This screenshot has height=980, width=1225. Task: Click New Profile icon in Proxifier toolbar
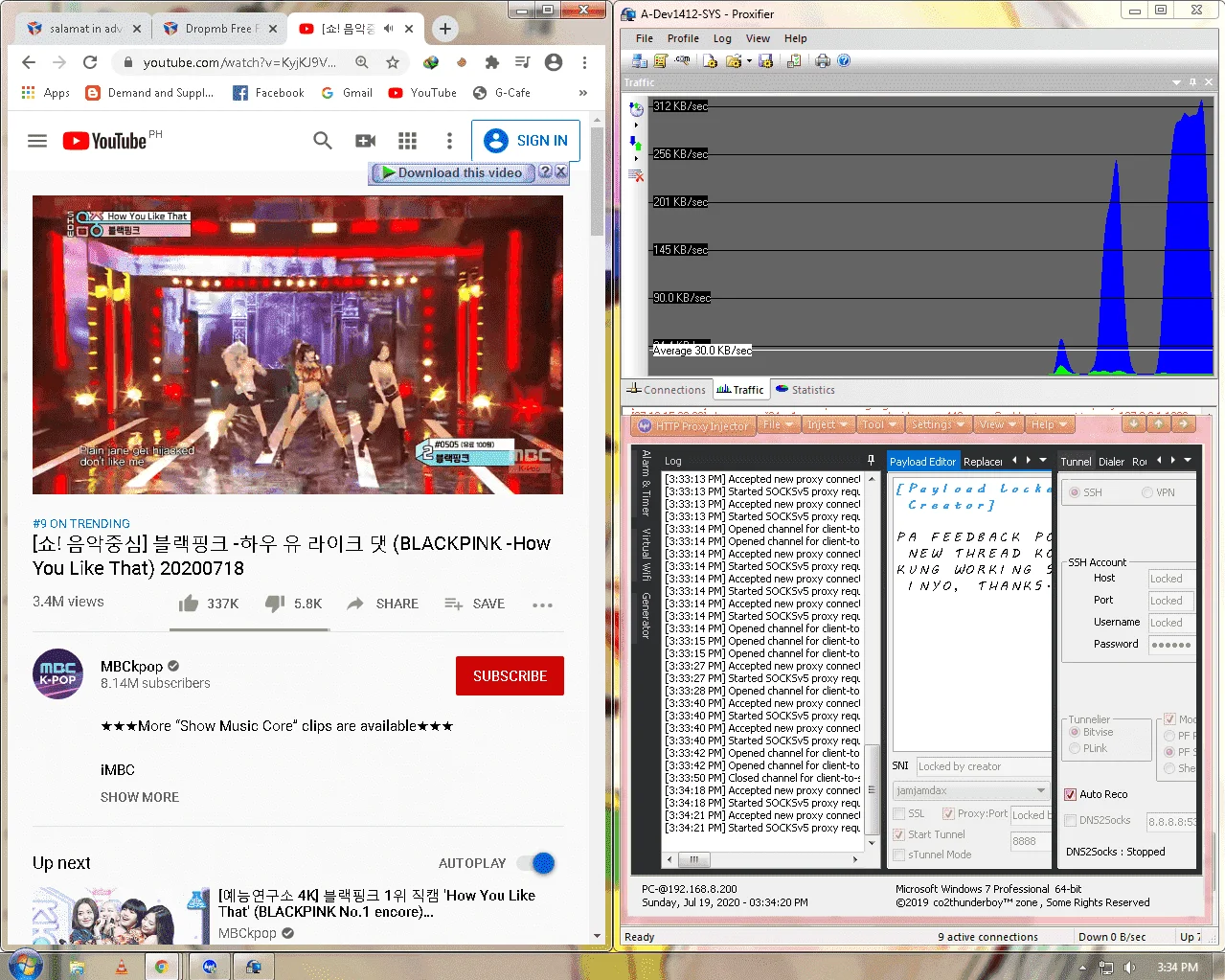(710, 60)
